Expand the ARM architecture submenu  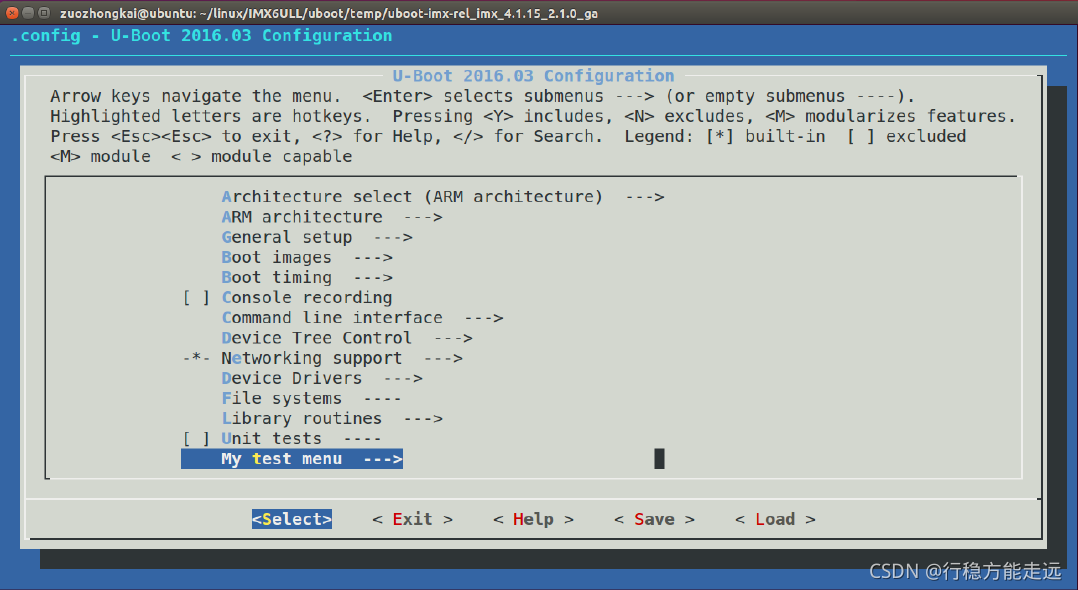tap(301, 217)
